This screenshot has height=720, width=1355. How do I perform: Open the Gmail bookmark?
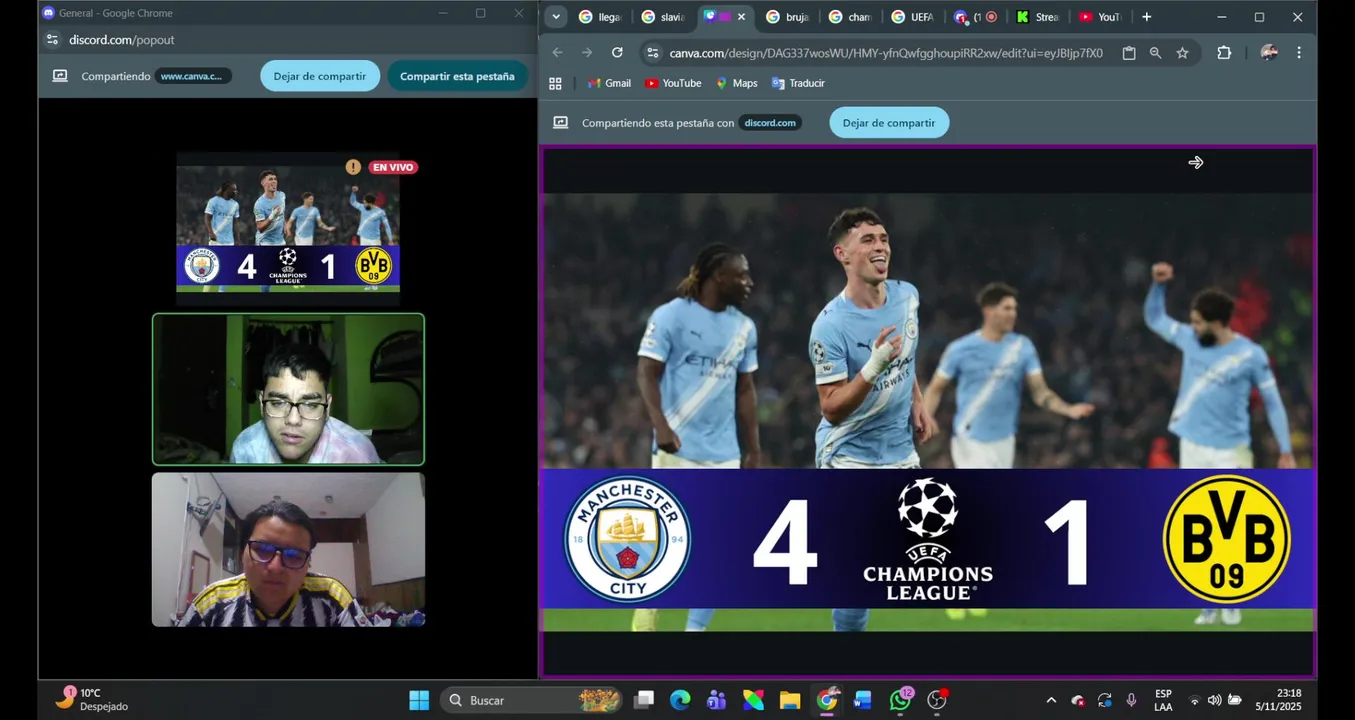pyautogui.click(x=609, y=83)
